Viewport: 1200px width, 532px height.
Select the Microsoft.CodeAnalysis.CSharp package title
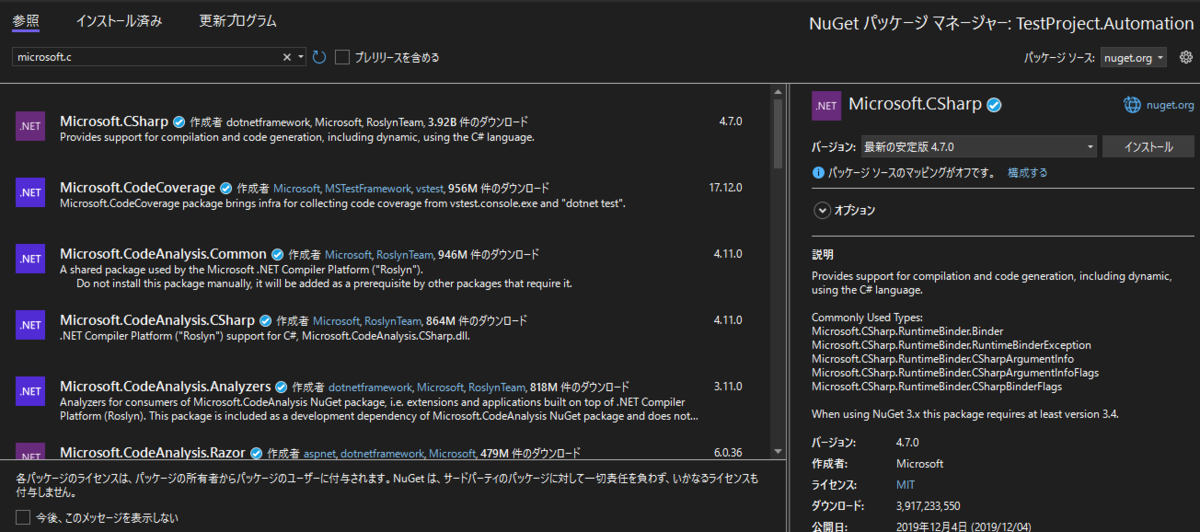pos(157,320)
